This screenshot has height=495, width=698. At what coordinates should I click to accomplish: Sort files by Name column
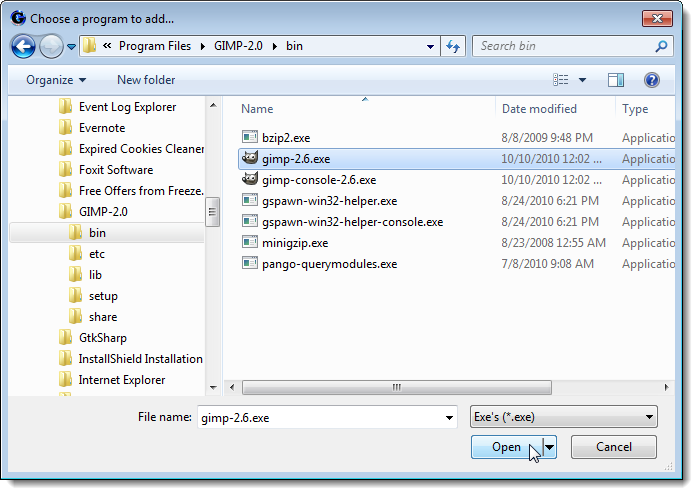pyautogui.click(x=257, y=109)
